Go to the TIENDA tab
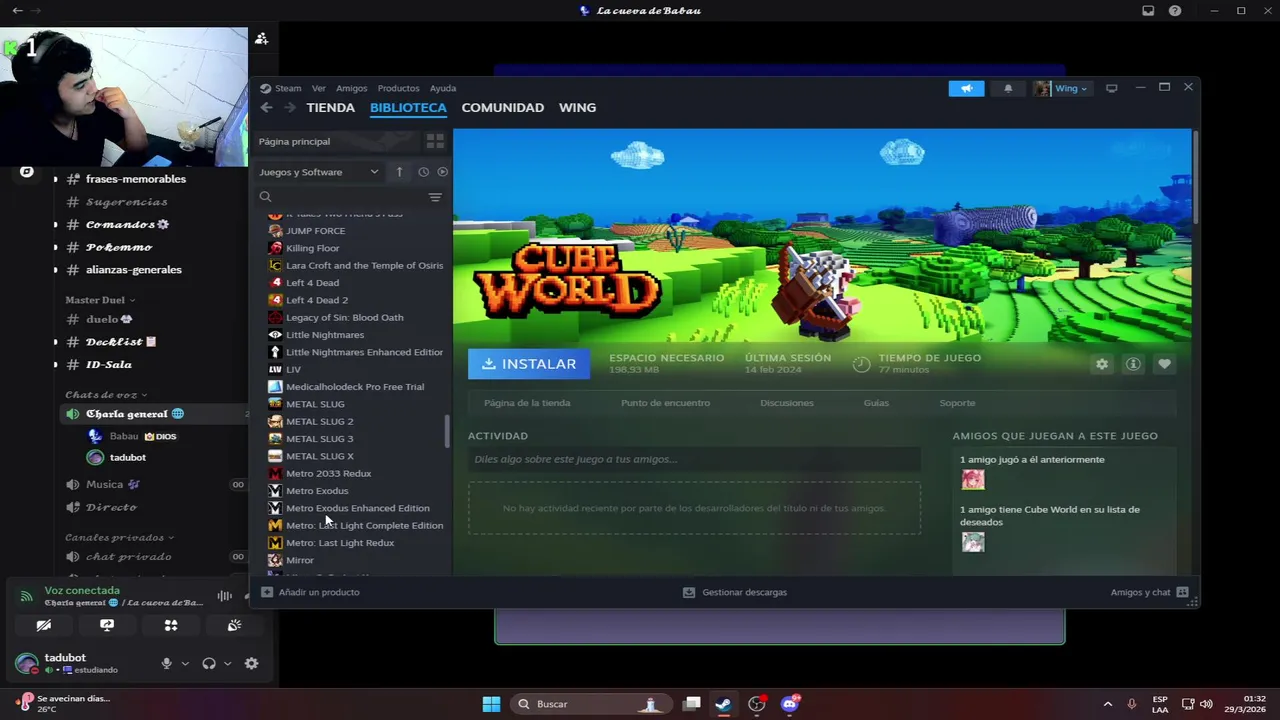The width and height of the screenshot is (1280, 720). tap(330, 108)
